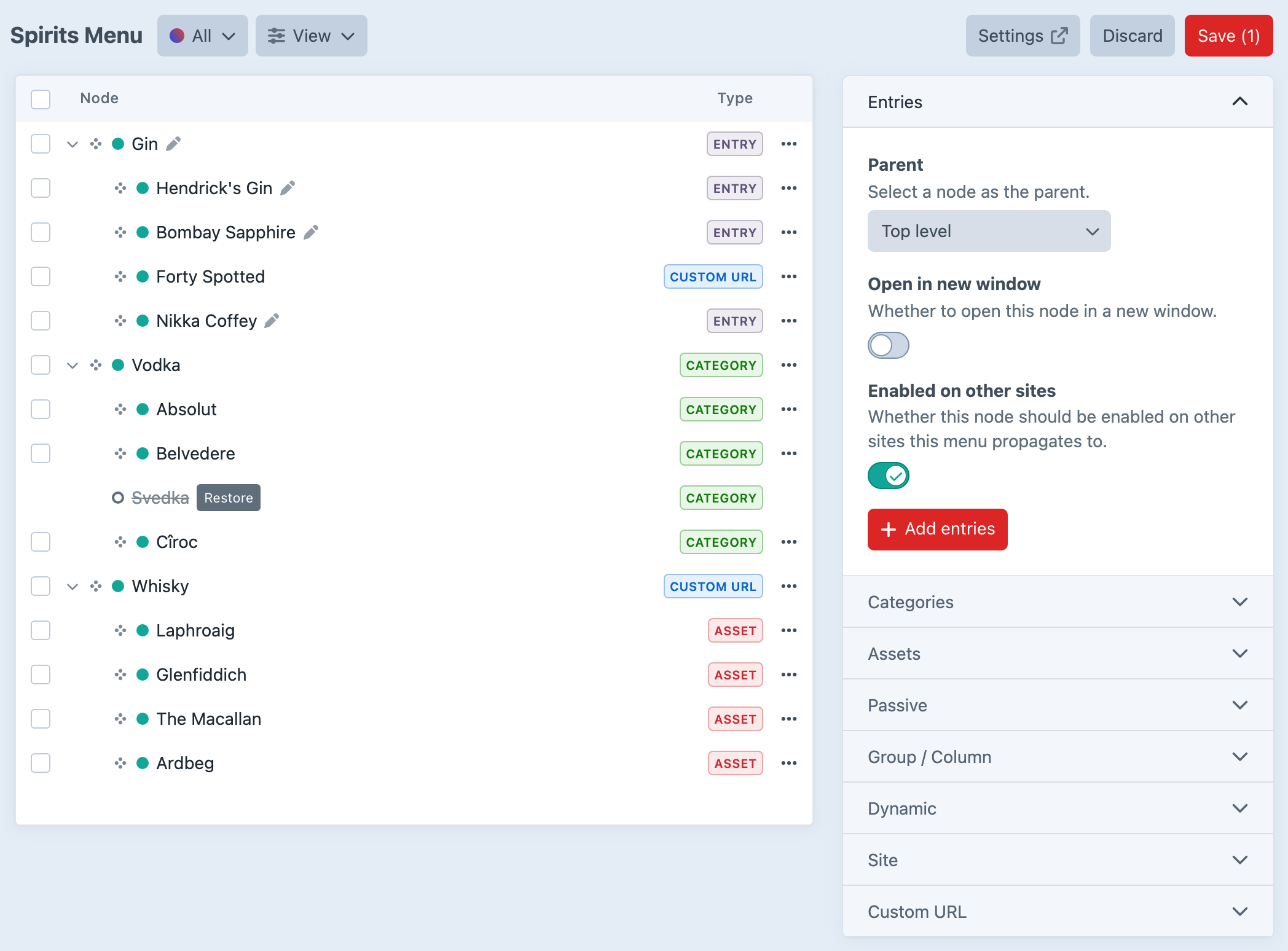
Task: Tick the checkbox for Laphroaig
Action: 41,630
